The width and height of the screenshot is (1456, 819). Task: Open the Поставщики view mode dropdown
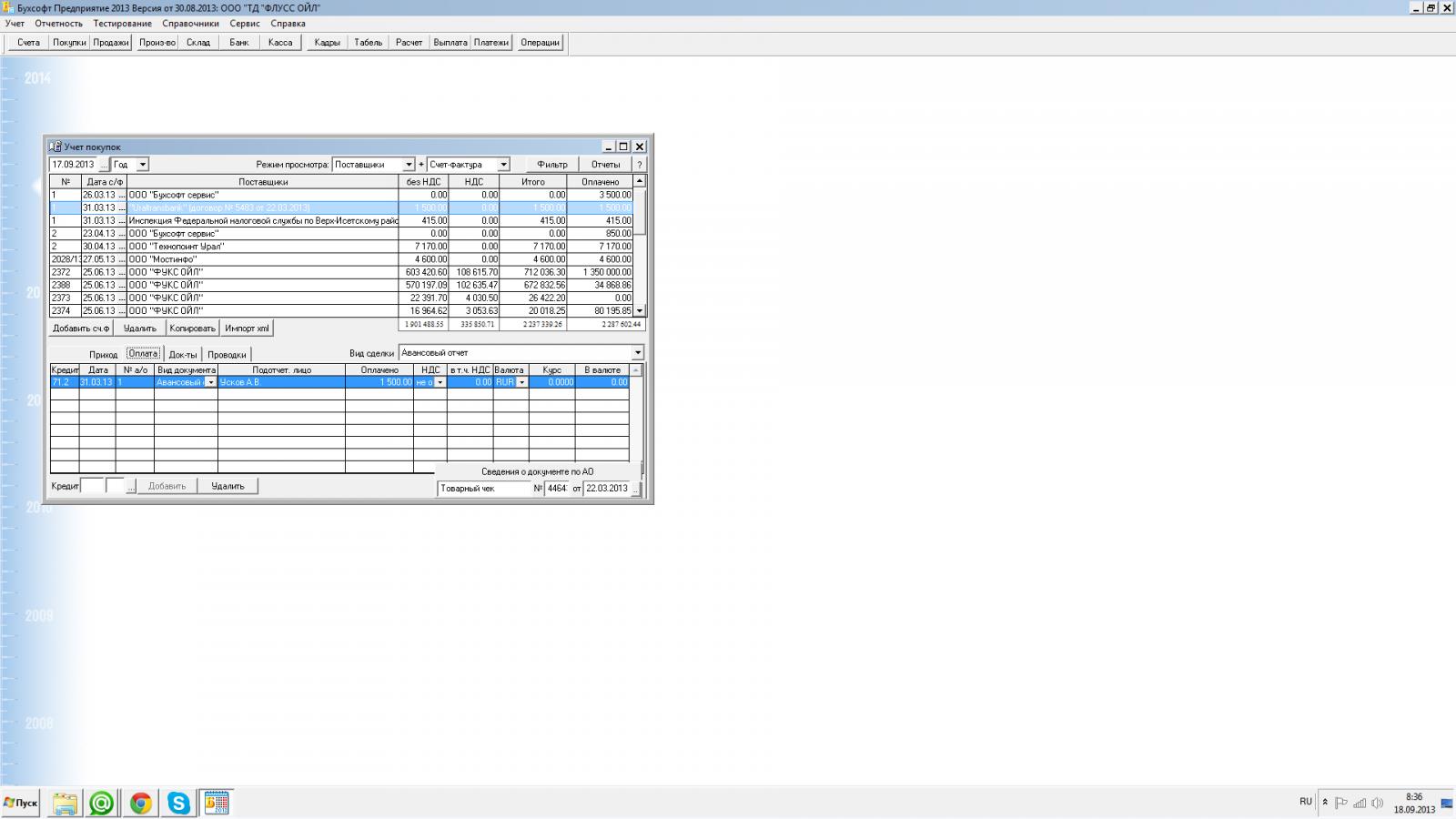(x=409, y=165)
